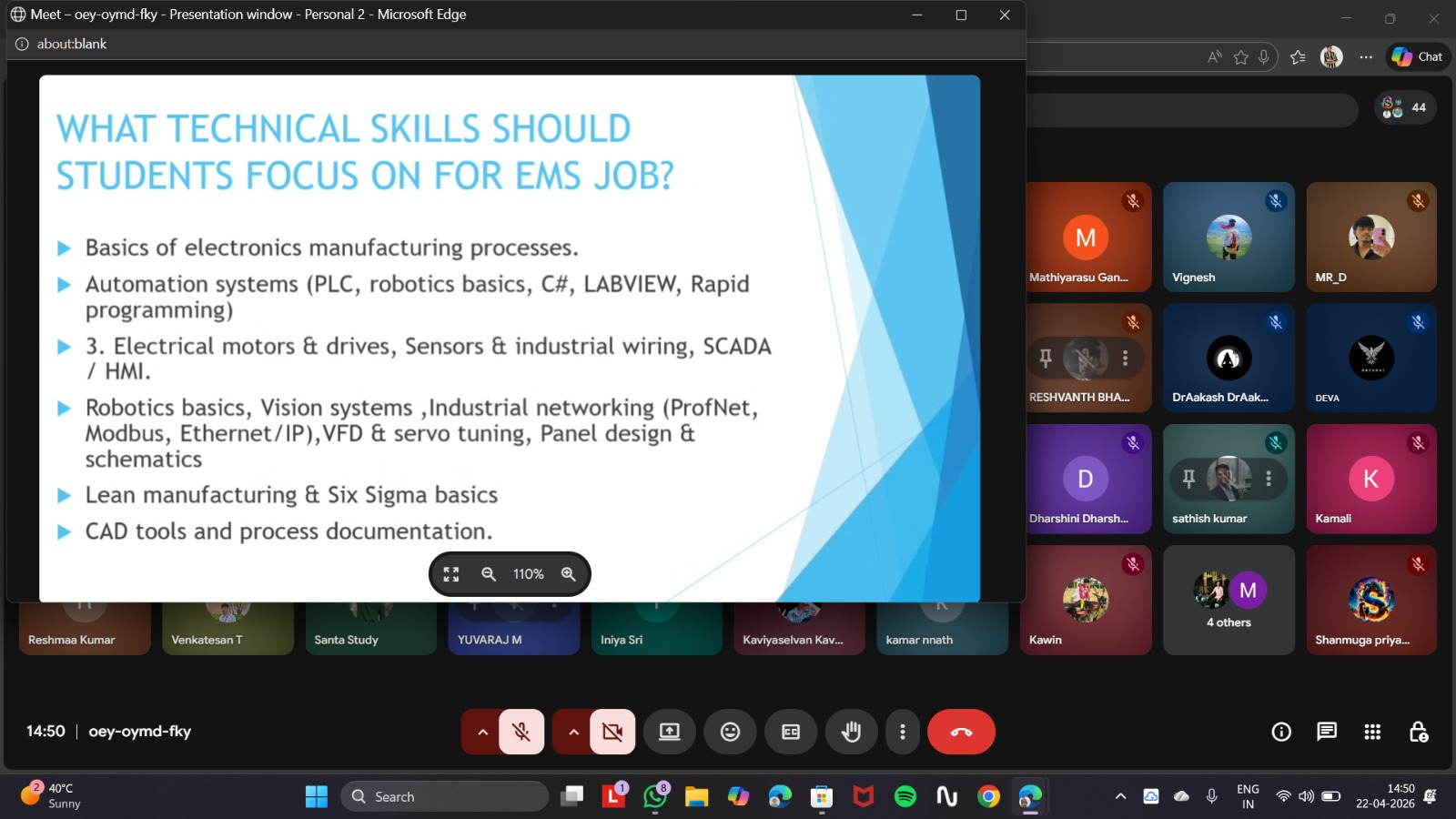
Task: Open more options three-dot menu in call bar
Action: click(902, 732)
